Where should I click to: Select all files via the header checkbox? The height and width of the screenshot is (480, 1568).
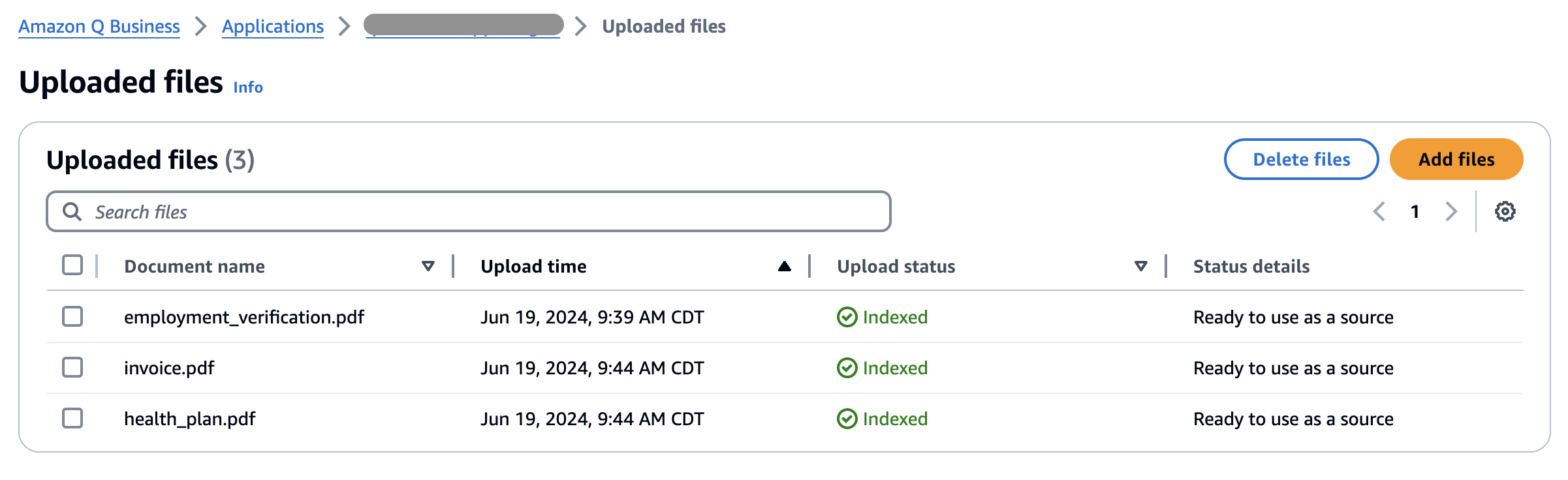click(x=72, y=265)
